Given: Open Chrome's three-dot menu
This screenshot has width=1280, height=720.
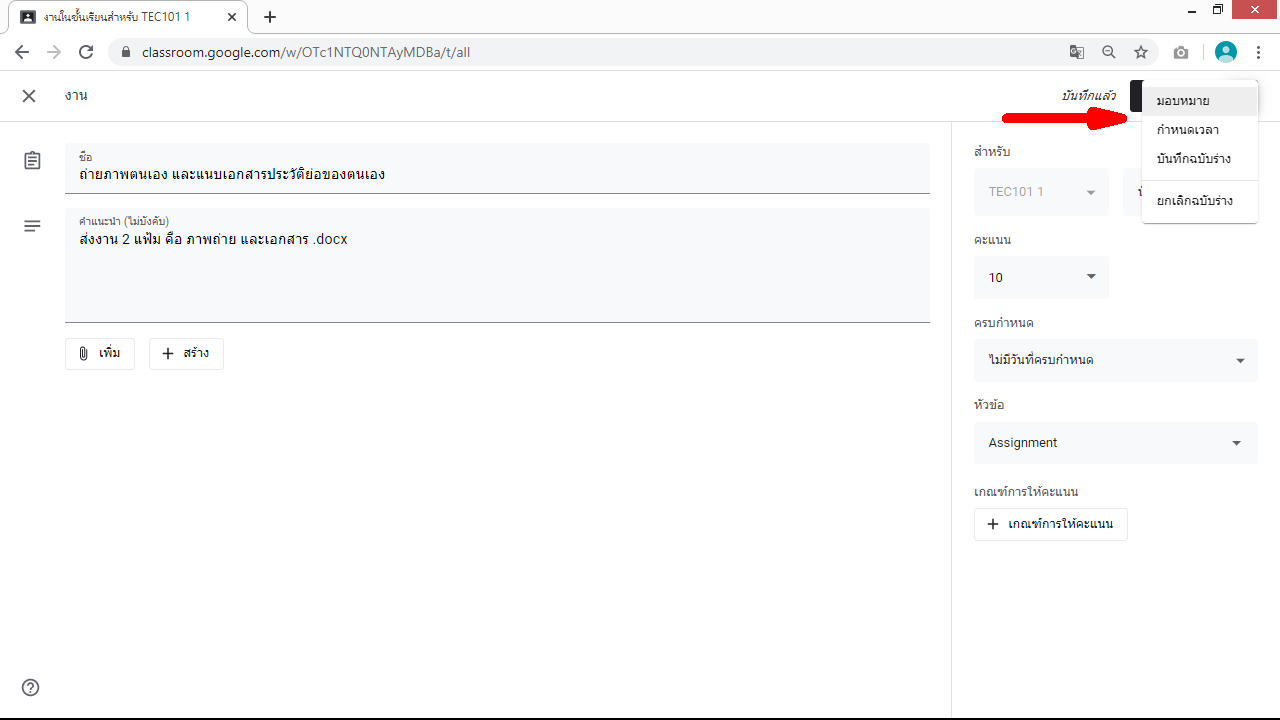Looking at the screenshot, I should (1258, 52).
